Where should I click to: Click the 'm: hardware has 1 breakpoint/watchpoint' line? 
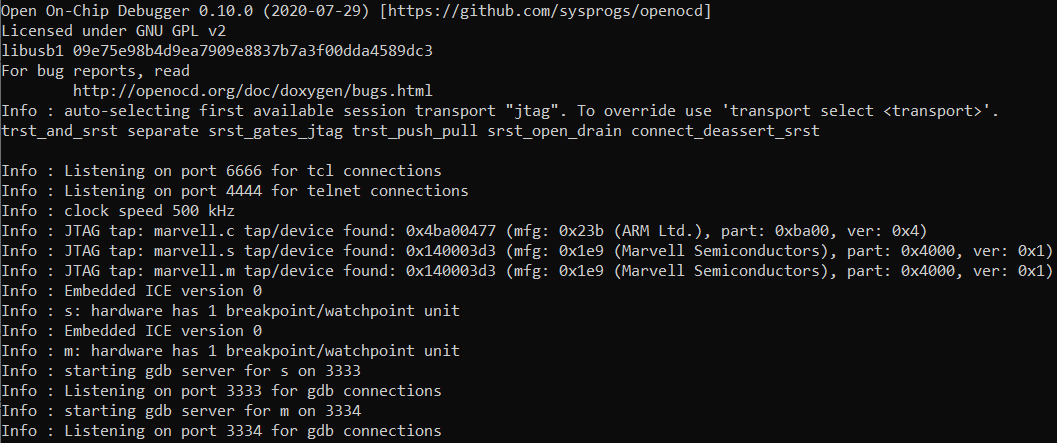[x=231, y=350]
